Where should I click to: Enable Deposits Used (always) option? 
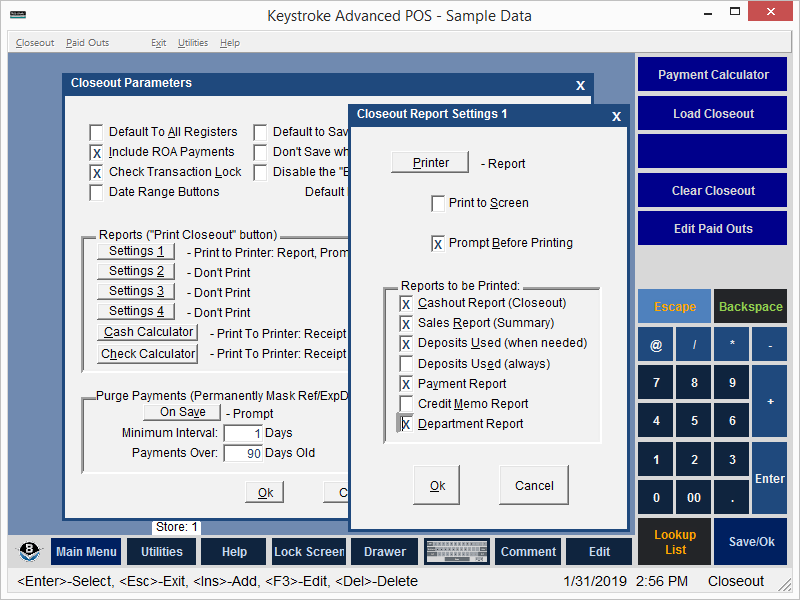(x=406, y=364)
